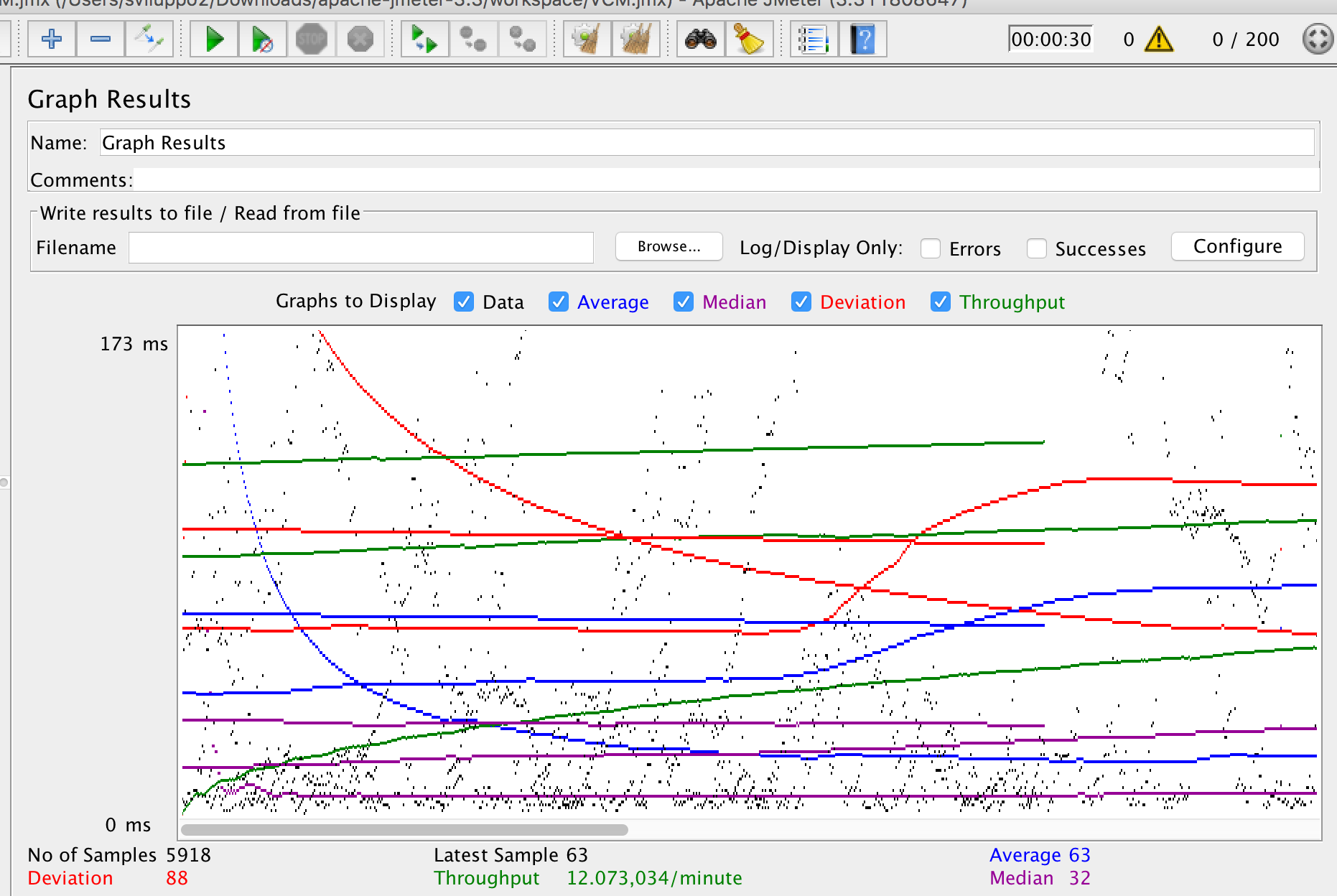This screenshot has width=1337, height=896.
Task: Toggle the Data graph checkbox
Action: pos(464,302)
